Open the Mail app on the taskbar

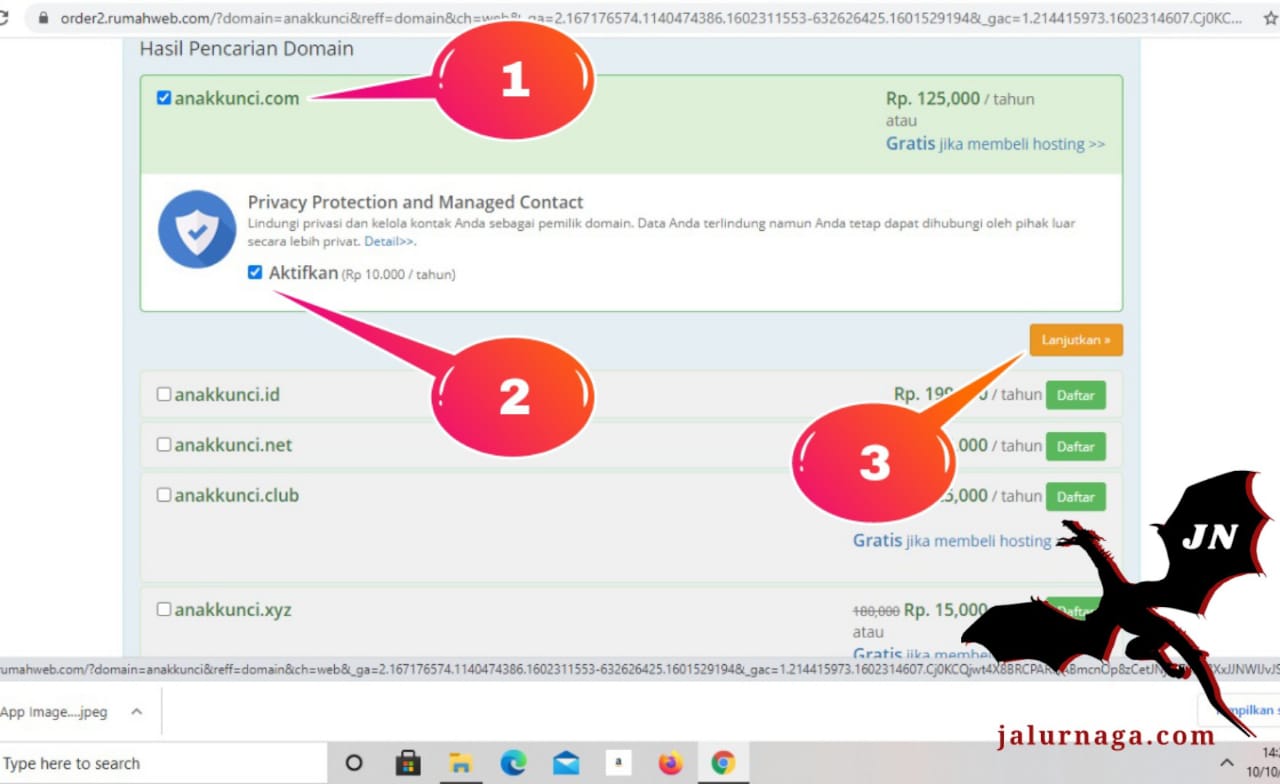566,763
